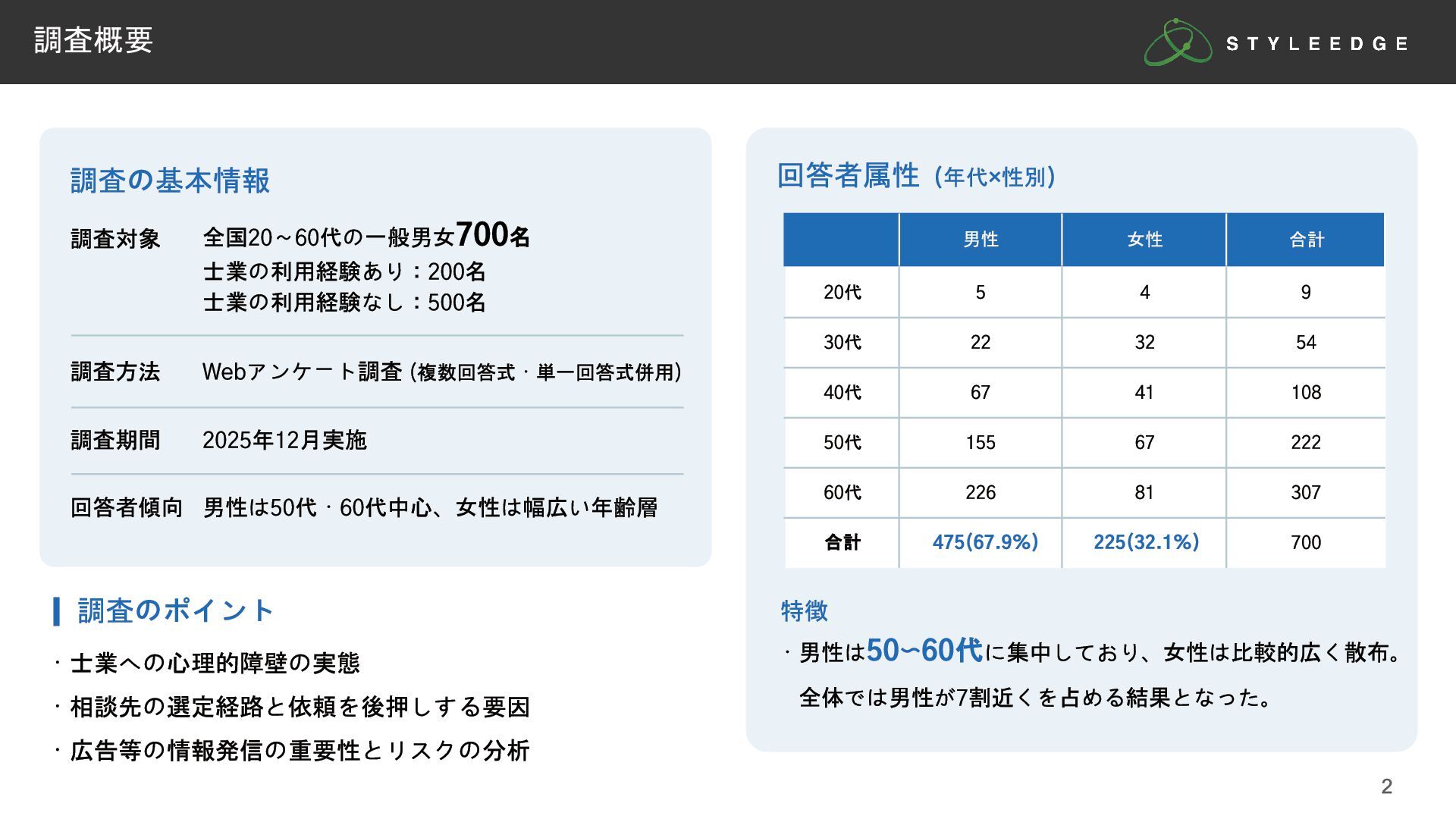The image size is (1456, 819).
Task: Click the blue bar beside 調査のポイント
Action: [x=57, y=611]
